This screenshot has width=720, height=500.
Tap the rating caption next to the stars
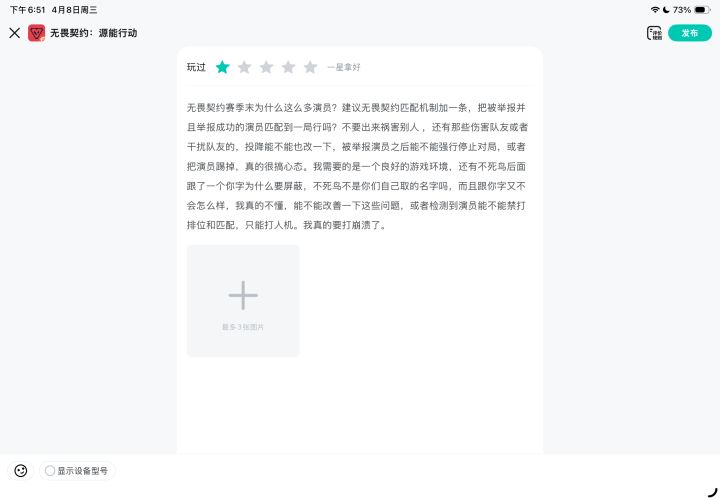tap(344, 67)
